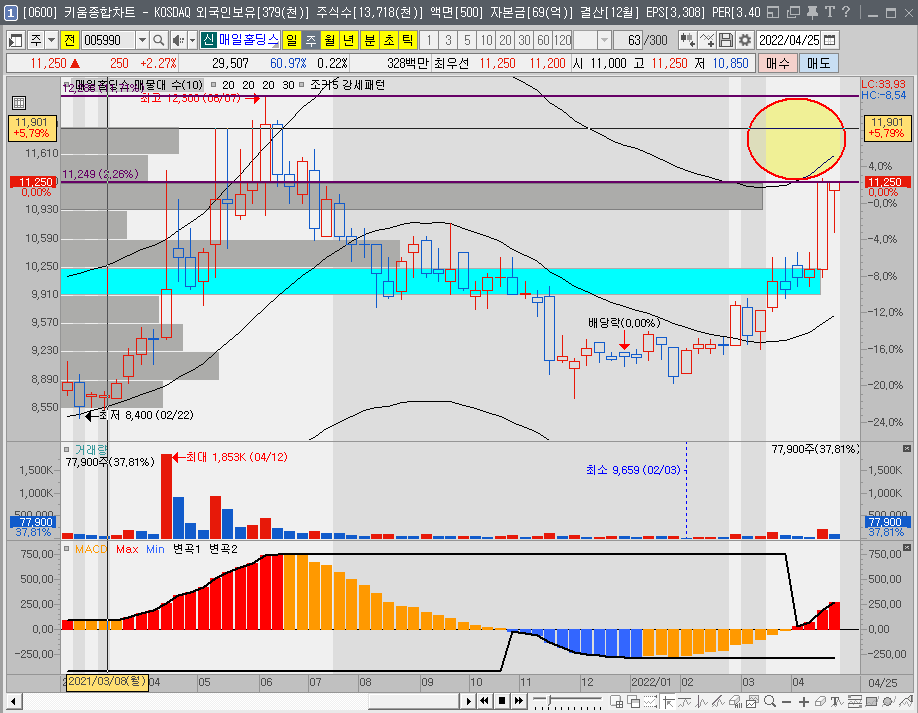Close the 거래량 volume panel
This screenshot has height=713, width=918.
[907, 448]
